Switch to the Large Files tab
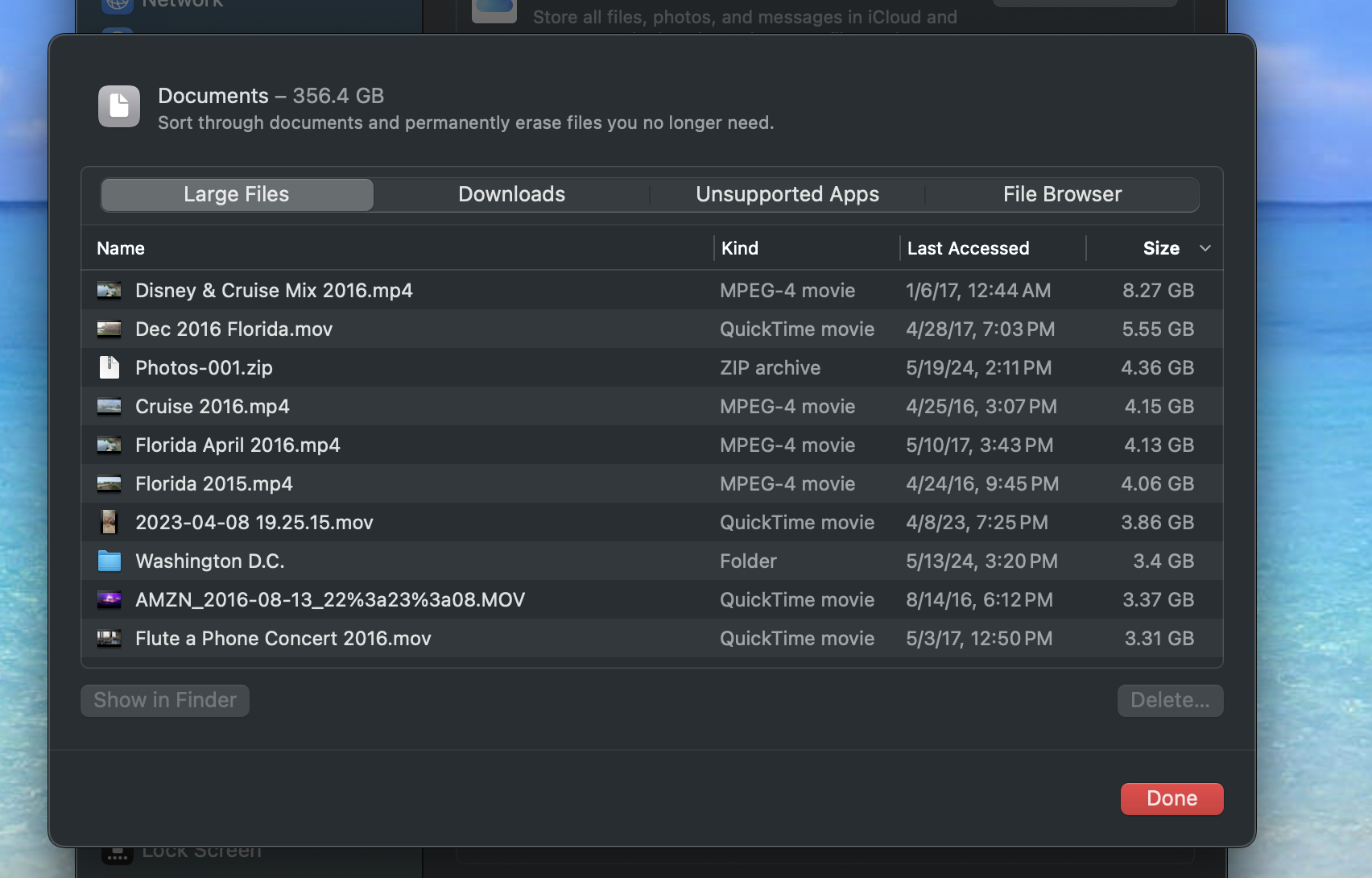This screenshot has width=1372, height=878. tap(237, 194)
